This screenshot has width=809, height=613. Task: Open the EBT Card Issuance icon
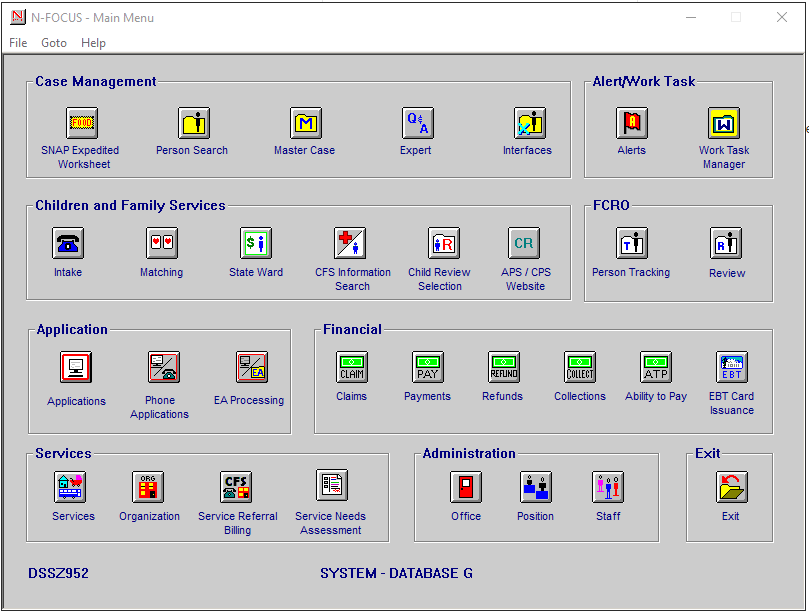(731, 367)
